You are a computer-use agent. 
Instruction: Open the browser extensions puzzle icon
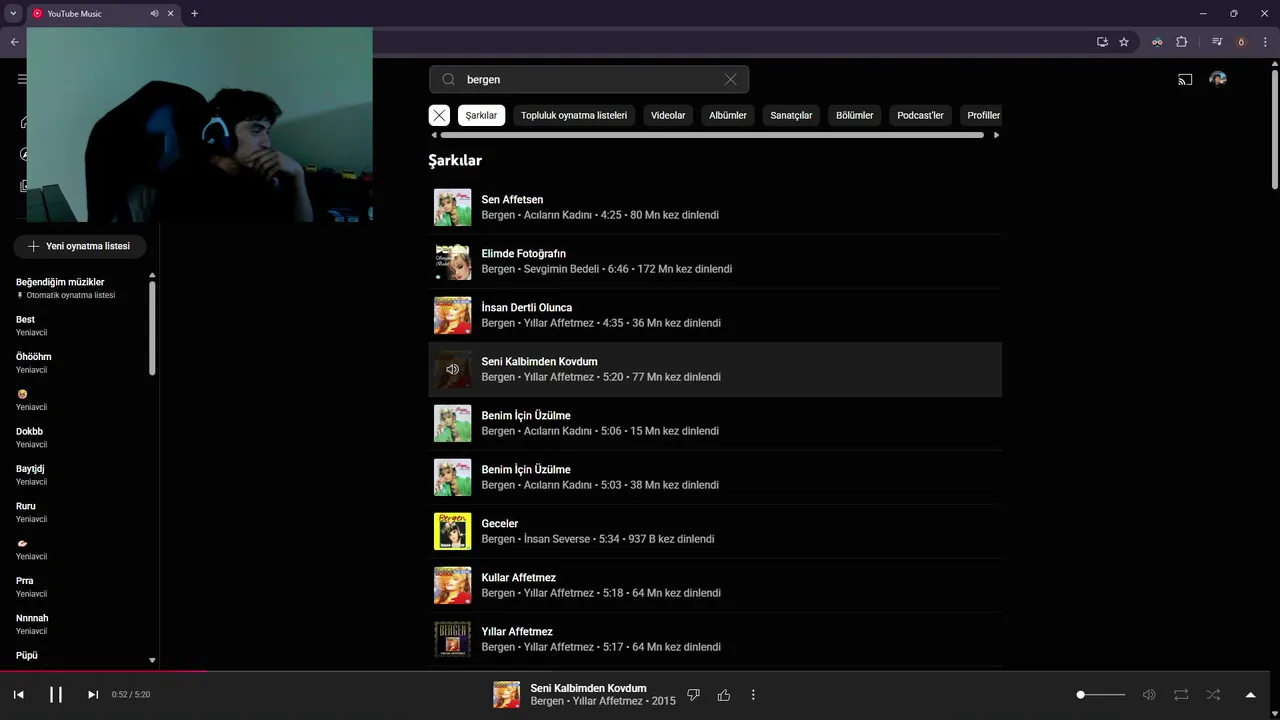click(1182, 42)
